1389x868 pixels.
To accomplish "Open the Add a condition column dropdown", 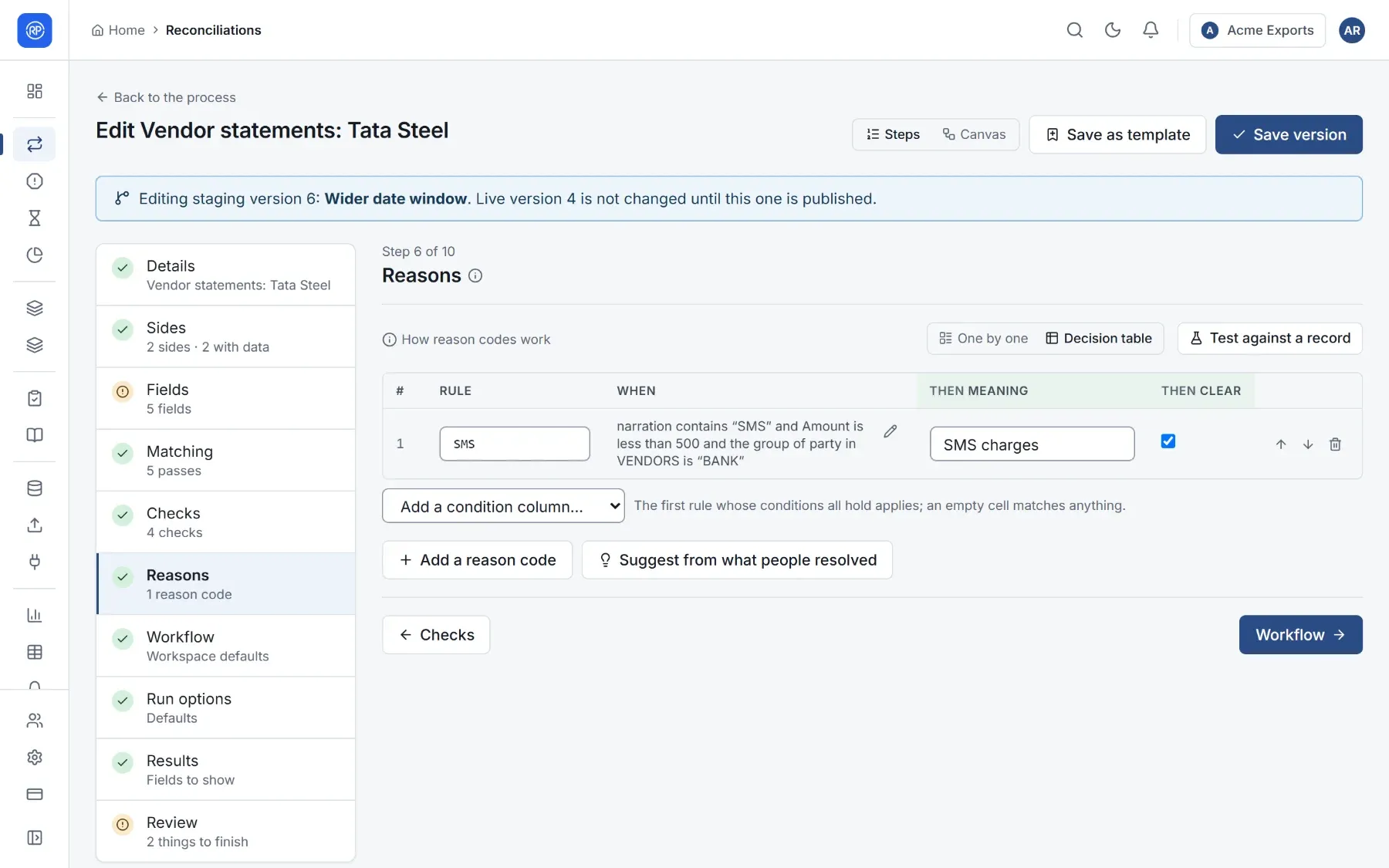I will click(x=503, y=506).
